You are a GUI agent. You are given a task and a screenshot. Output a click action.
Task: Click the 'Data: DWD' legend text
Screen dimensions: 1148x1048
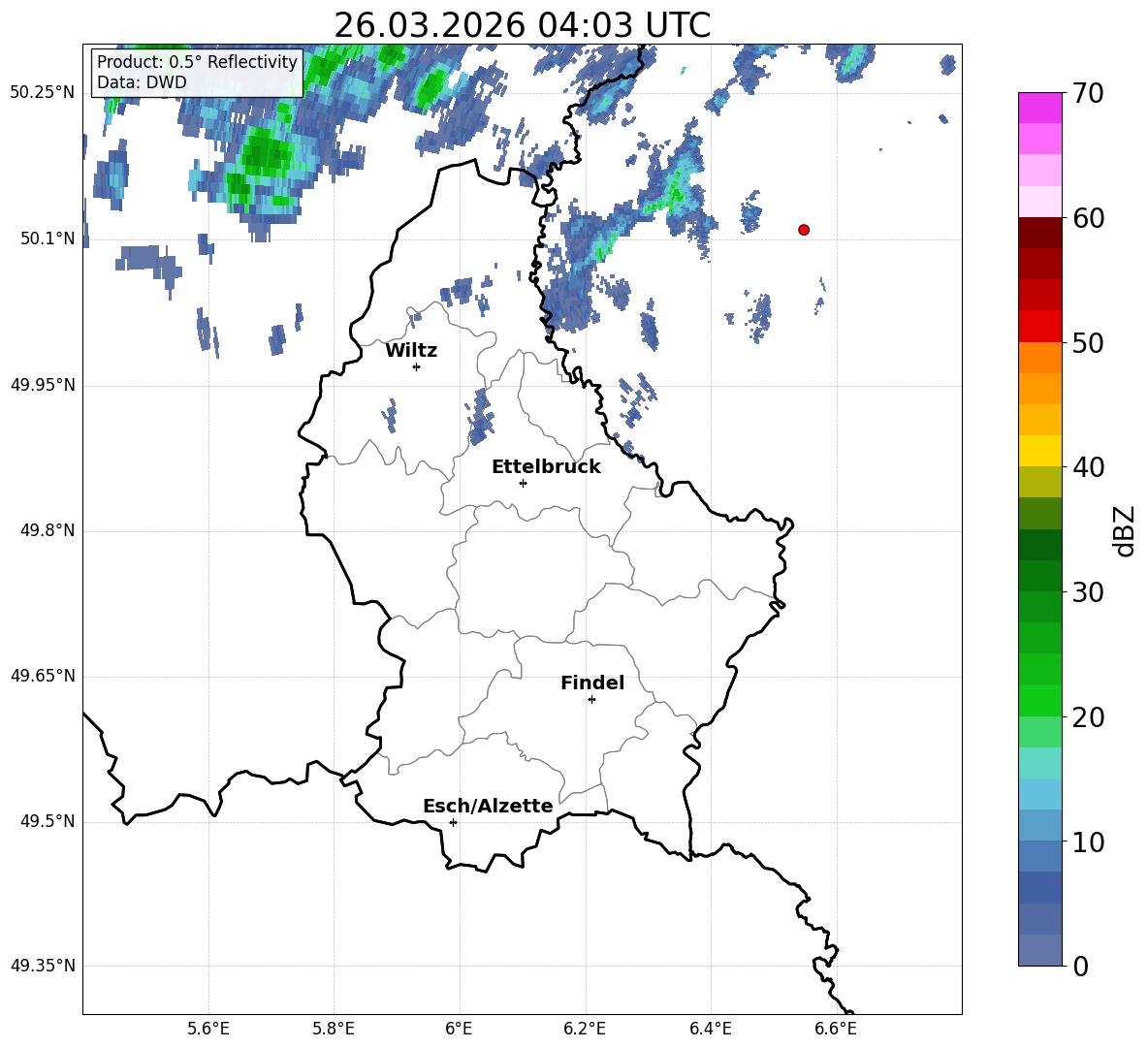click(x=142, y=82)
